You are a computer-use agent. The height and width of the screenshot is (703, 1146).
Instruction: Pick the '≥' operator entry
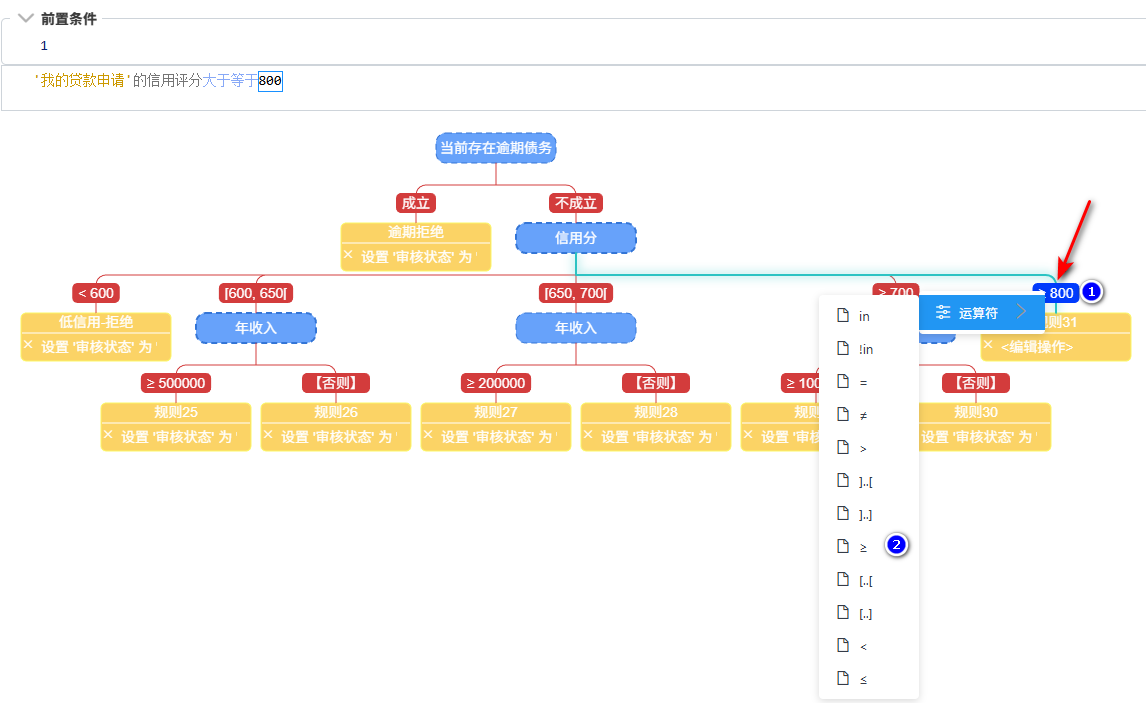coord(863,547)
